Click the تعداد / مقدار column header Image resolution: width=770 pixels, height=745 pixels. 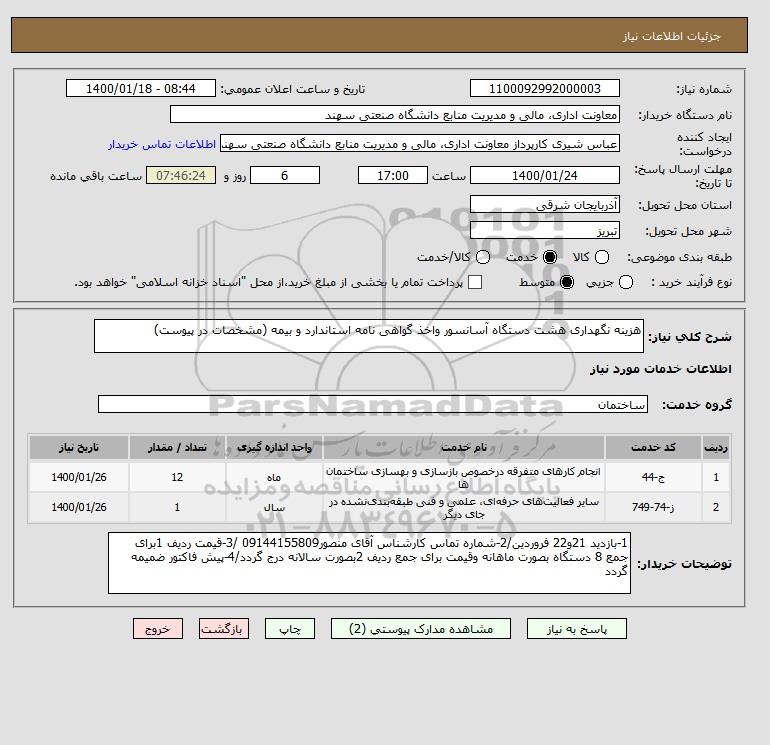[177, 447]
